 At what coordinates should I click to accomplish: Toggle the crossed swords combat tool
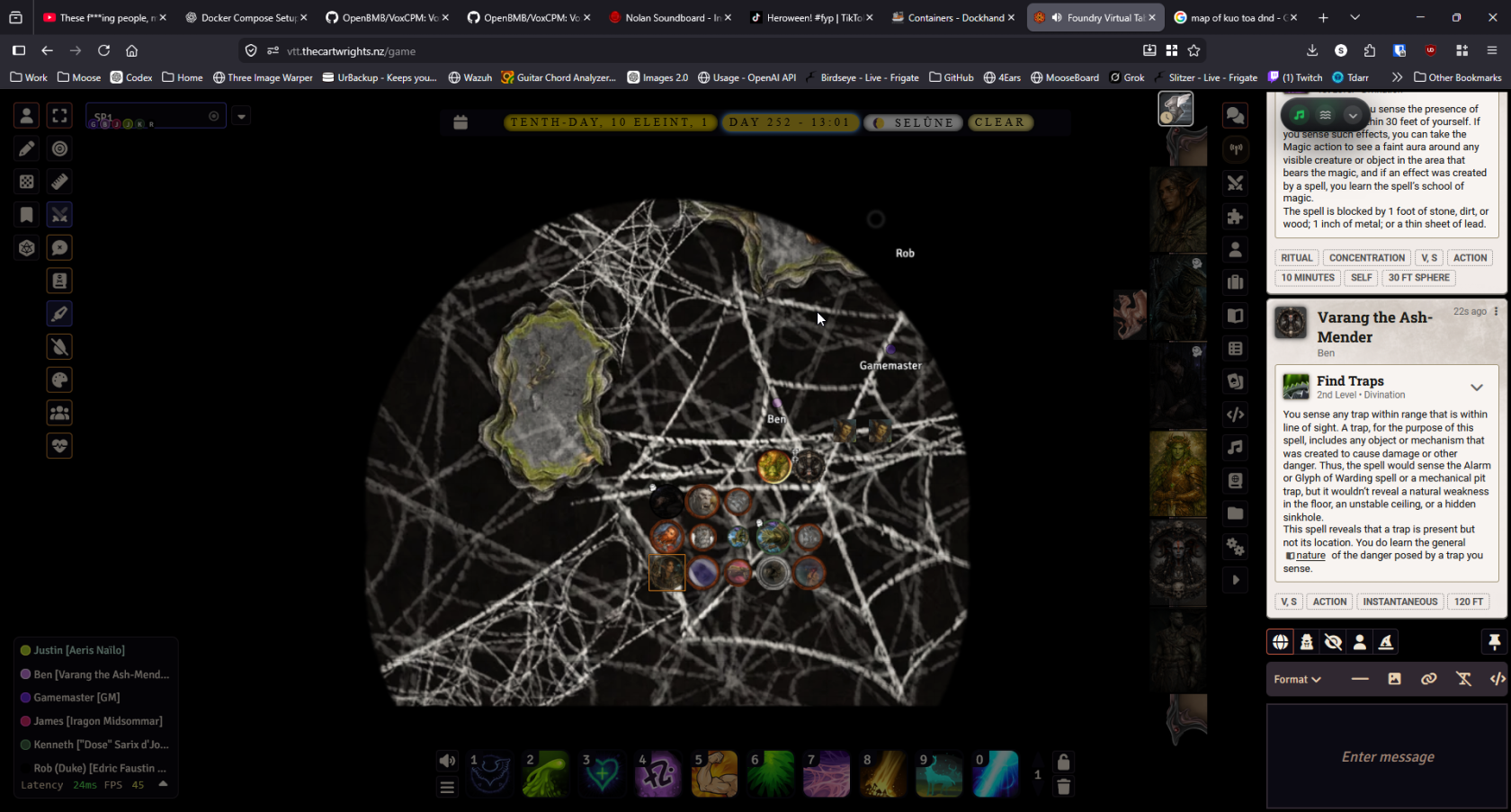coord(59,215)
